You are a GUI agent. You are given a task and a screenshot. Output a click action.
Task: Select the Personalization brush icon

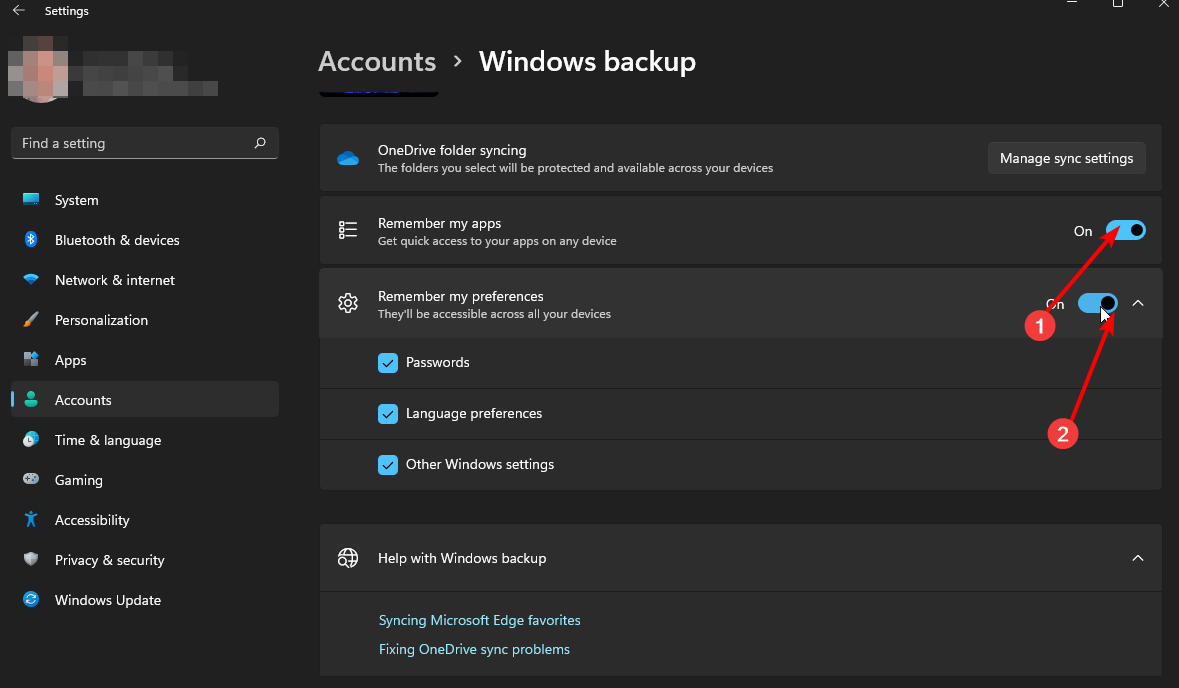tap(31, 320)
